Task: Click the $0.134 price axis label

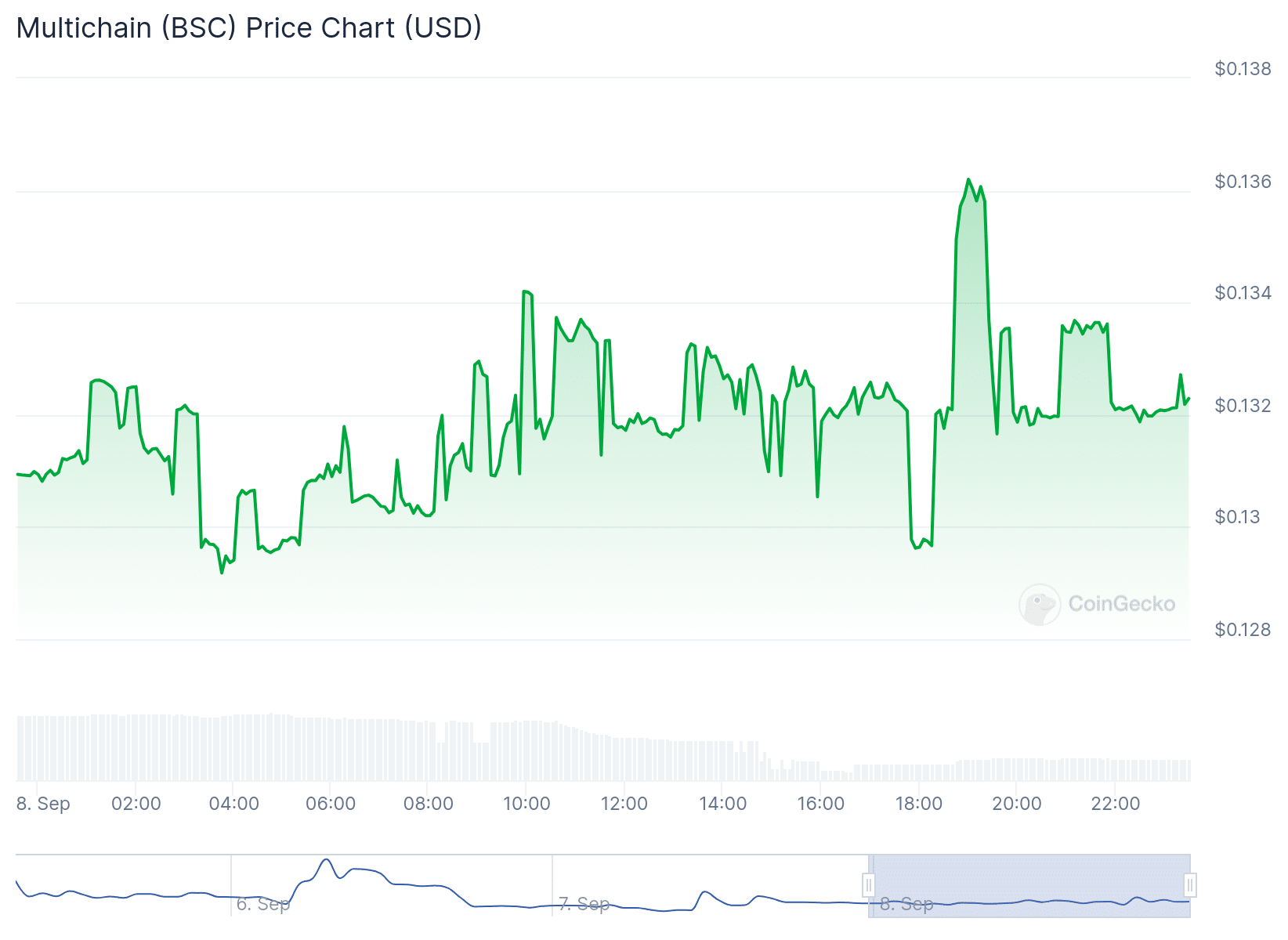Action: pyautogui.click(x=1243, y=293)
